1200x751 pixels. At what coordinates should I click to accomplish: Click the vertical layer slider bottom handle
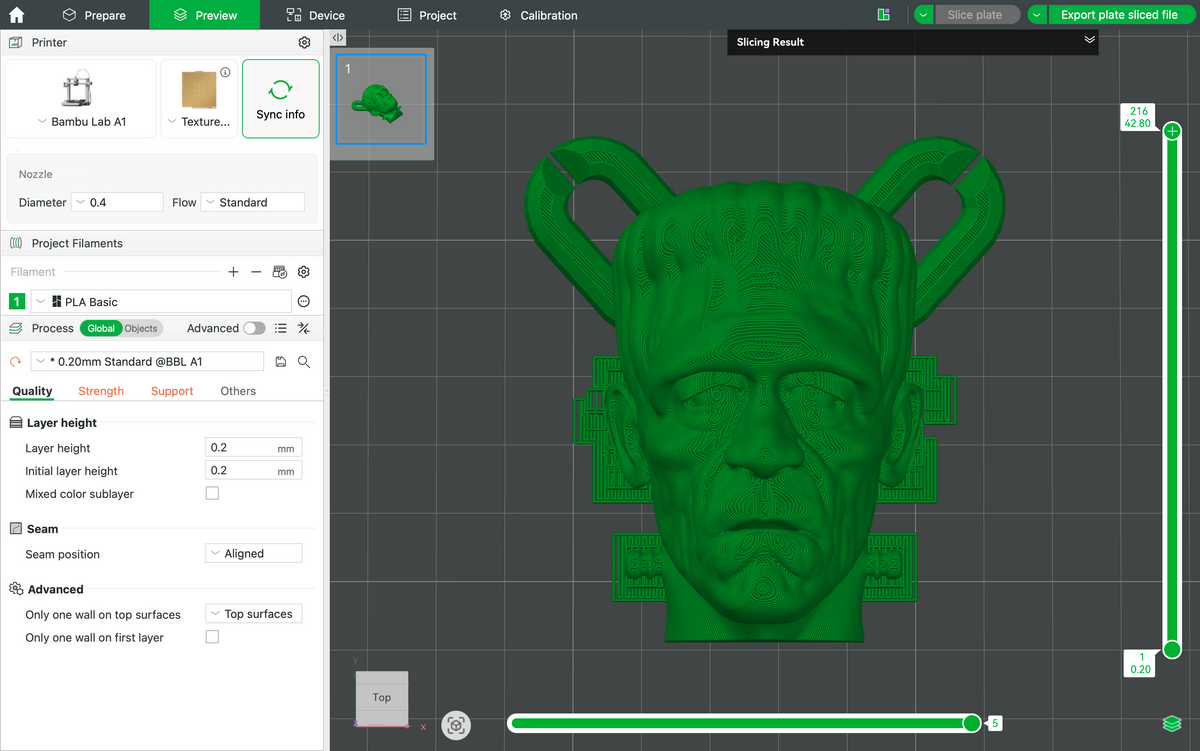point(1172,649)
